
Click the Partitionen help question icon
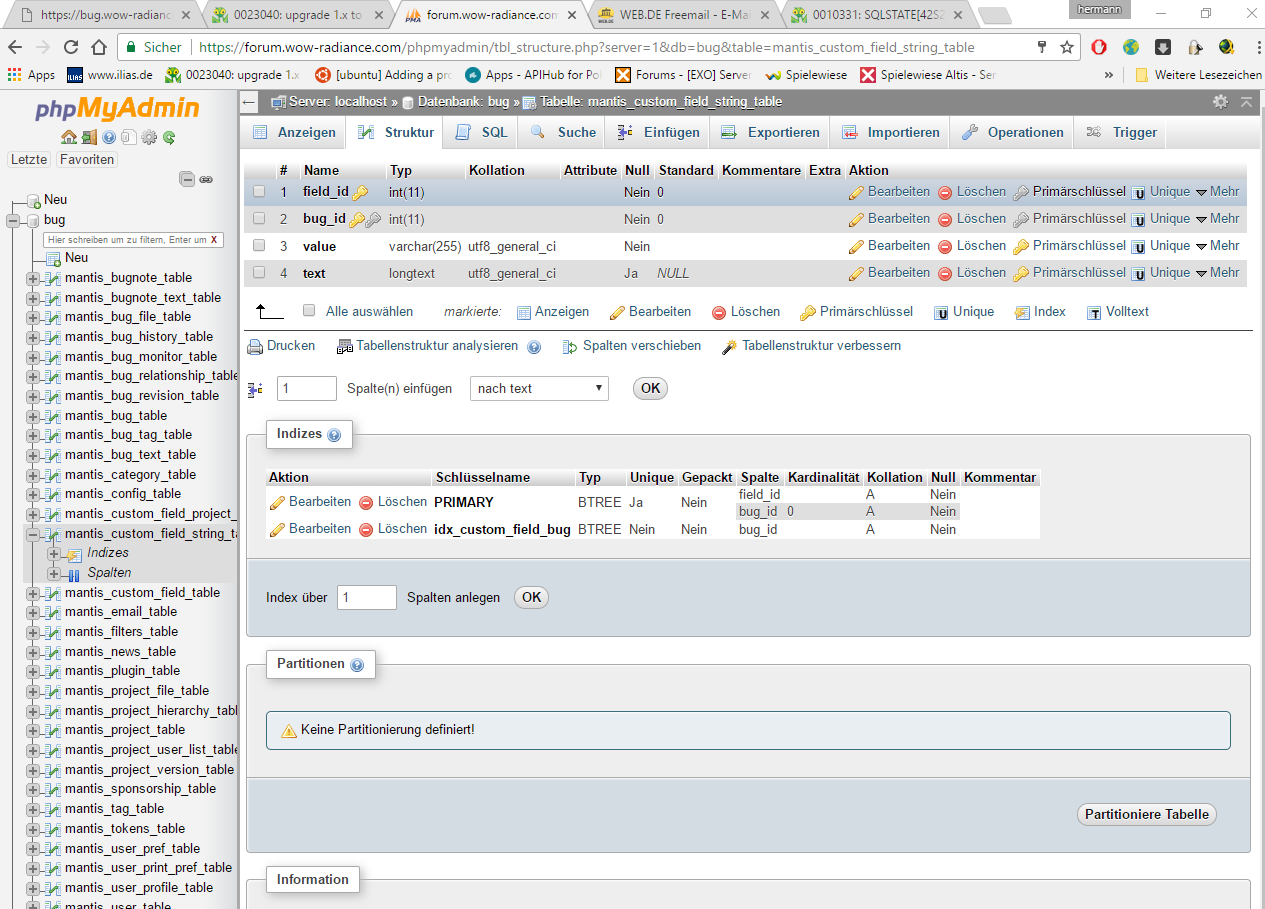[x=357, y=665]
